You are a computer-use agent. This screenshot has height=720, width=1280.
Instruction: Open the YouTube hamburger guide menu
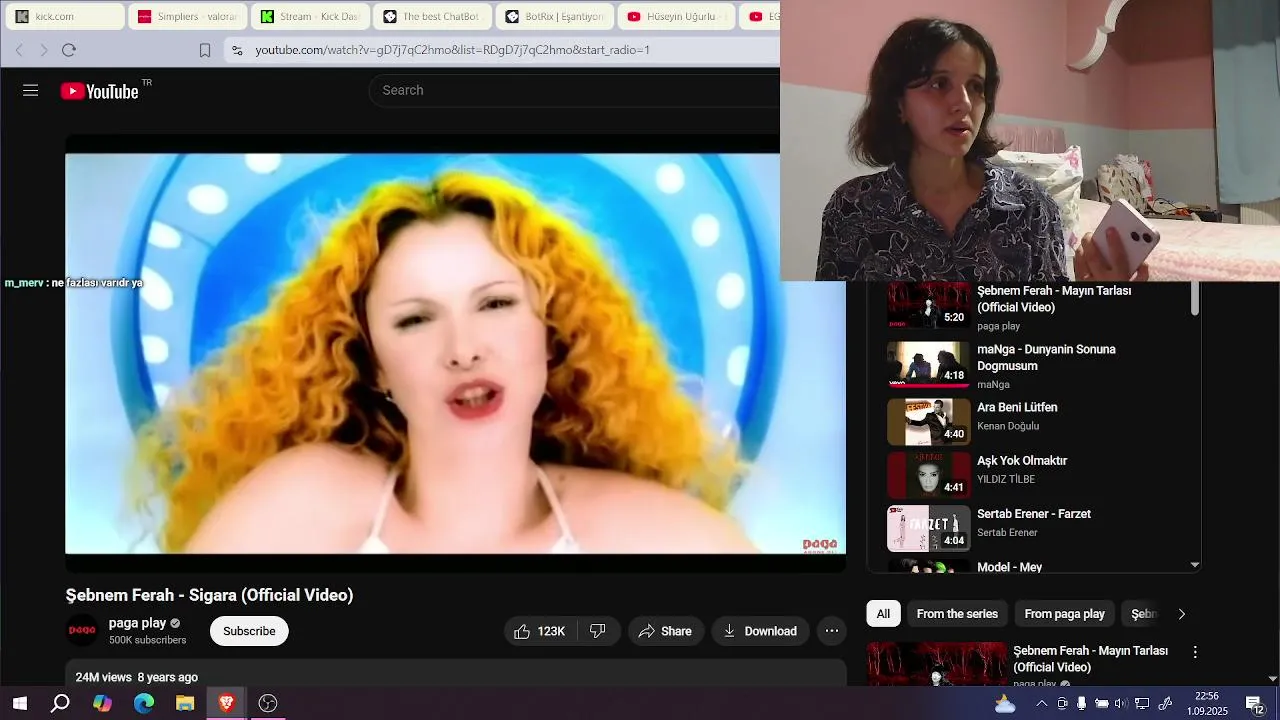[30, 91]
